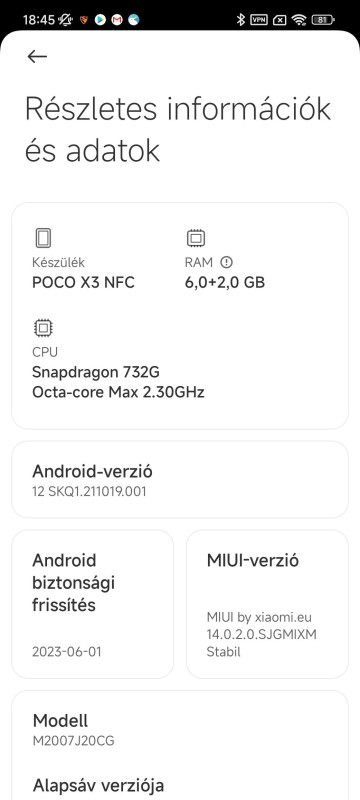Tap the POCO X3 NFC device name
Viewport: 360px width, 800px height.
point(83,282)
